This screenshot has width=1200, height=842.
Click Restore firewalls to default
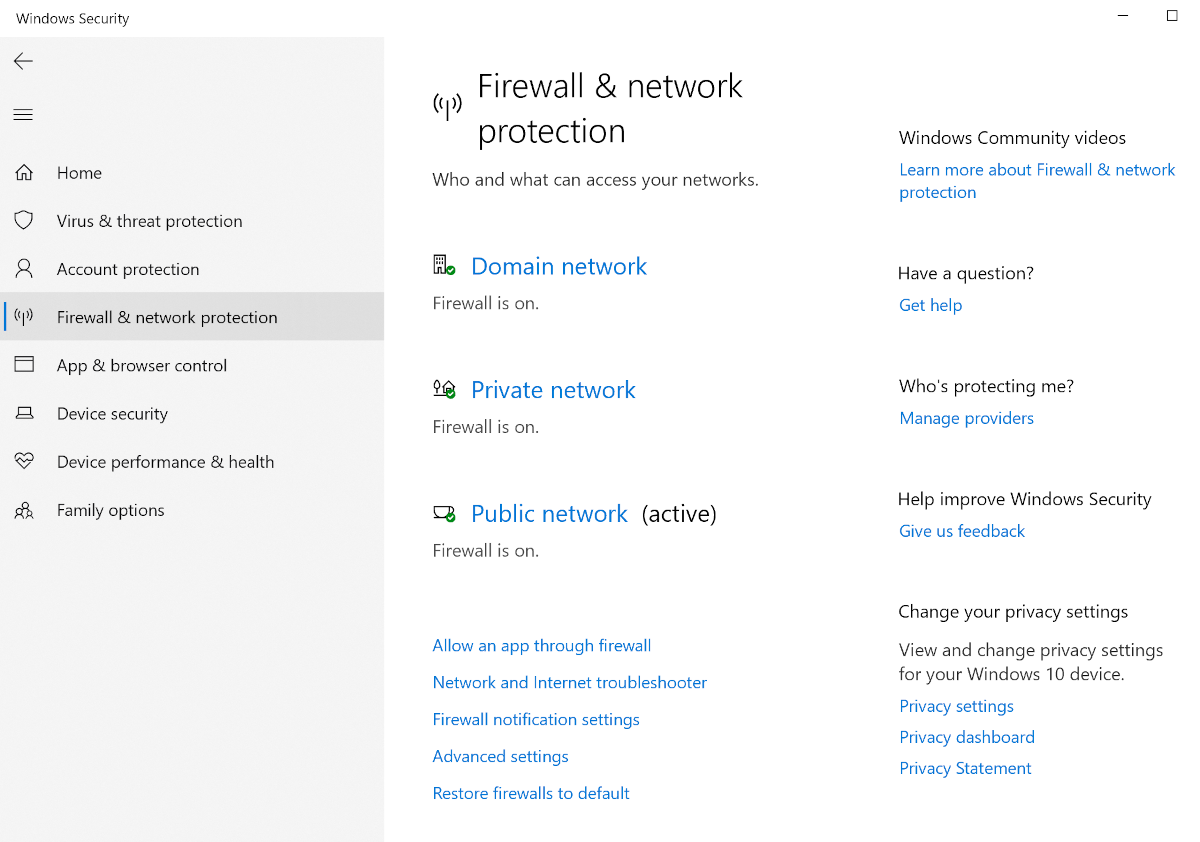pos(531,794)
